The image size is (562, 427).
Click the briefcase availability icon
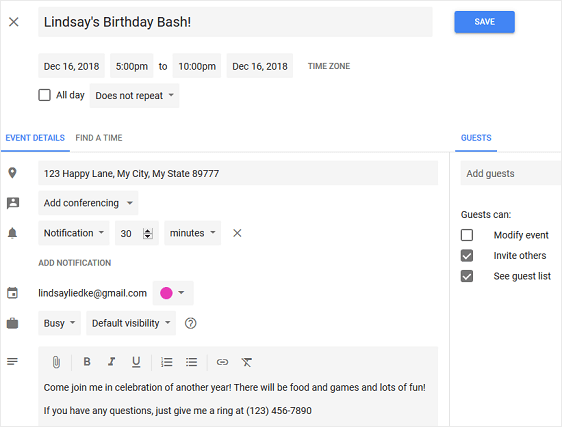click(x=13, y=323)
